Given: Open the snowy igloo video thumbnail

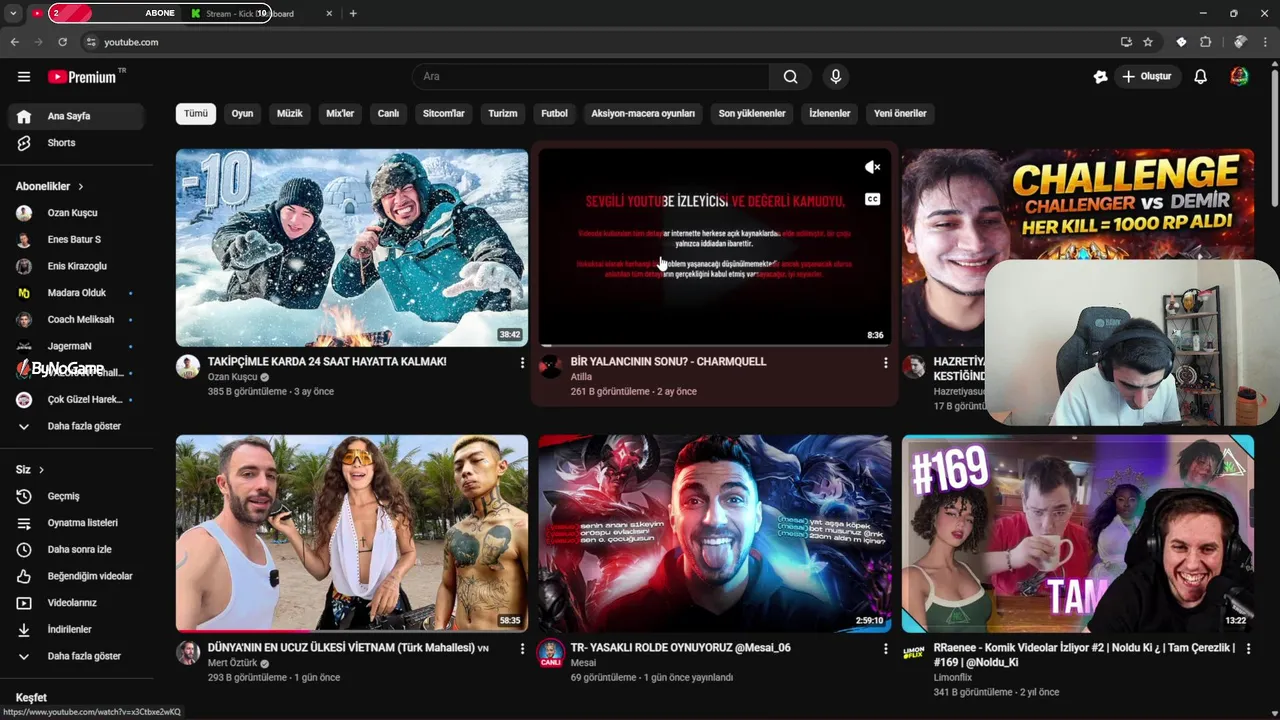Looking at the screenshot, I should (x=352, y=248).
